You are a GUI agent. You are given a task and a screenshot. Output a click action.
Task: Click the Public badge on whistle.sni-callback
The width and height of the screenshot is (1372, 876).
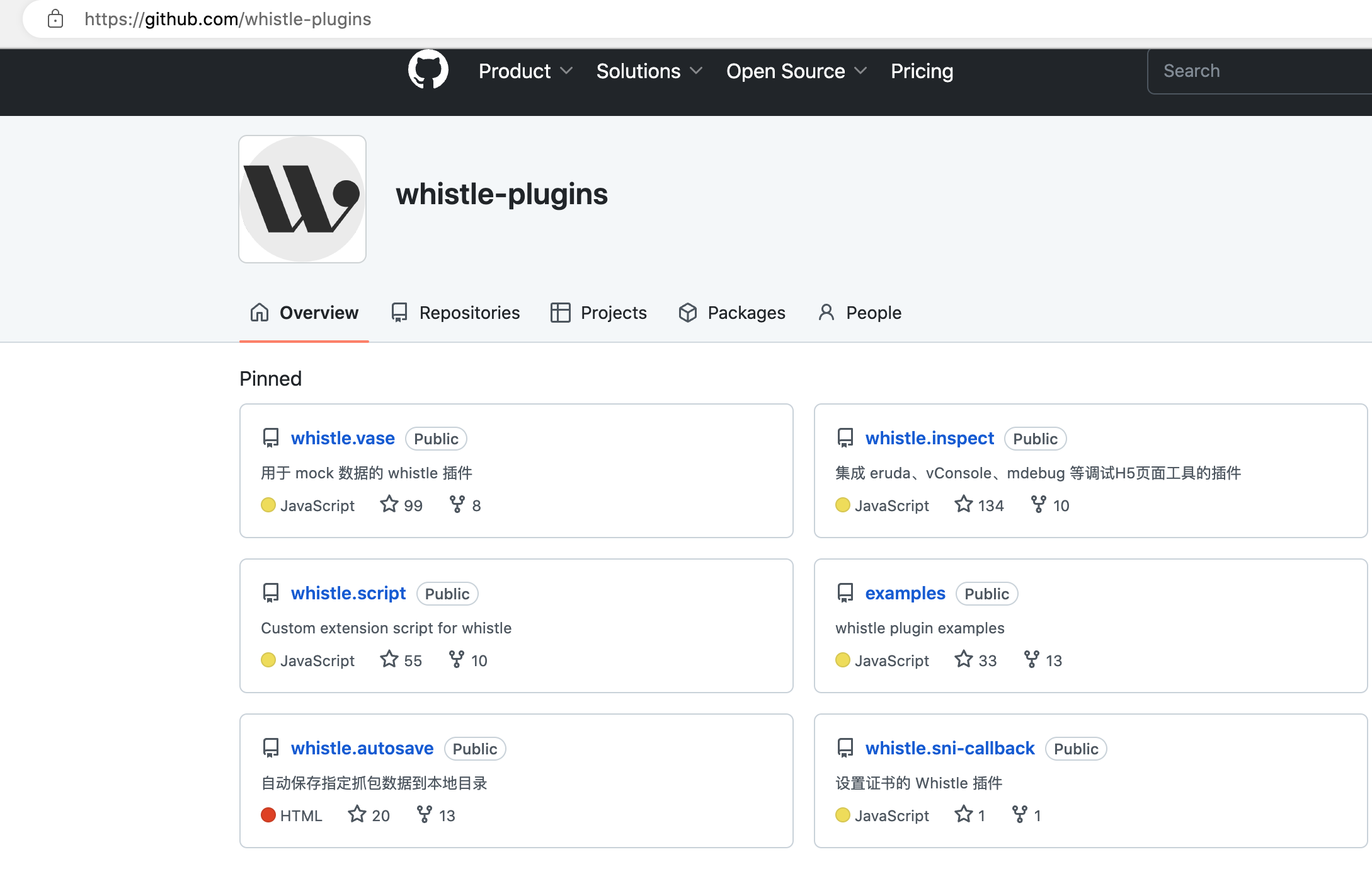[x=1076, y=749]
